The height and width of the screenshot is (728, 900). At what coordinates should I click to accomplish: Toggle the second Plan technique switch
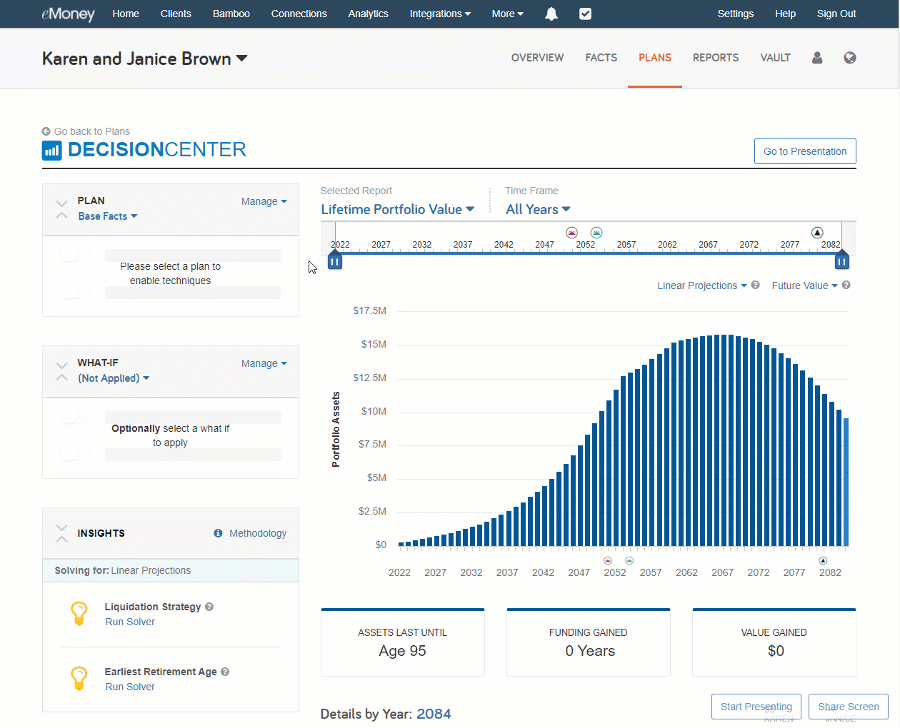[75, 290]
